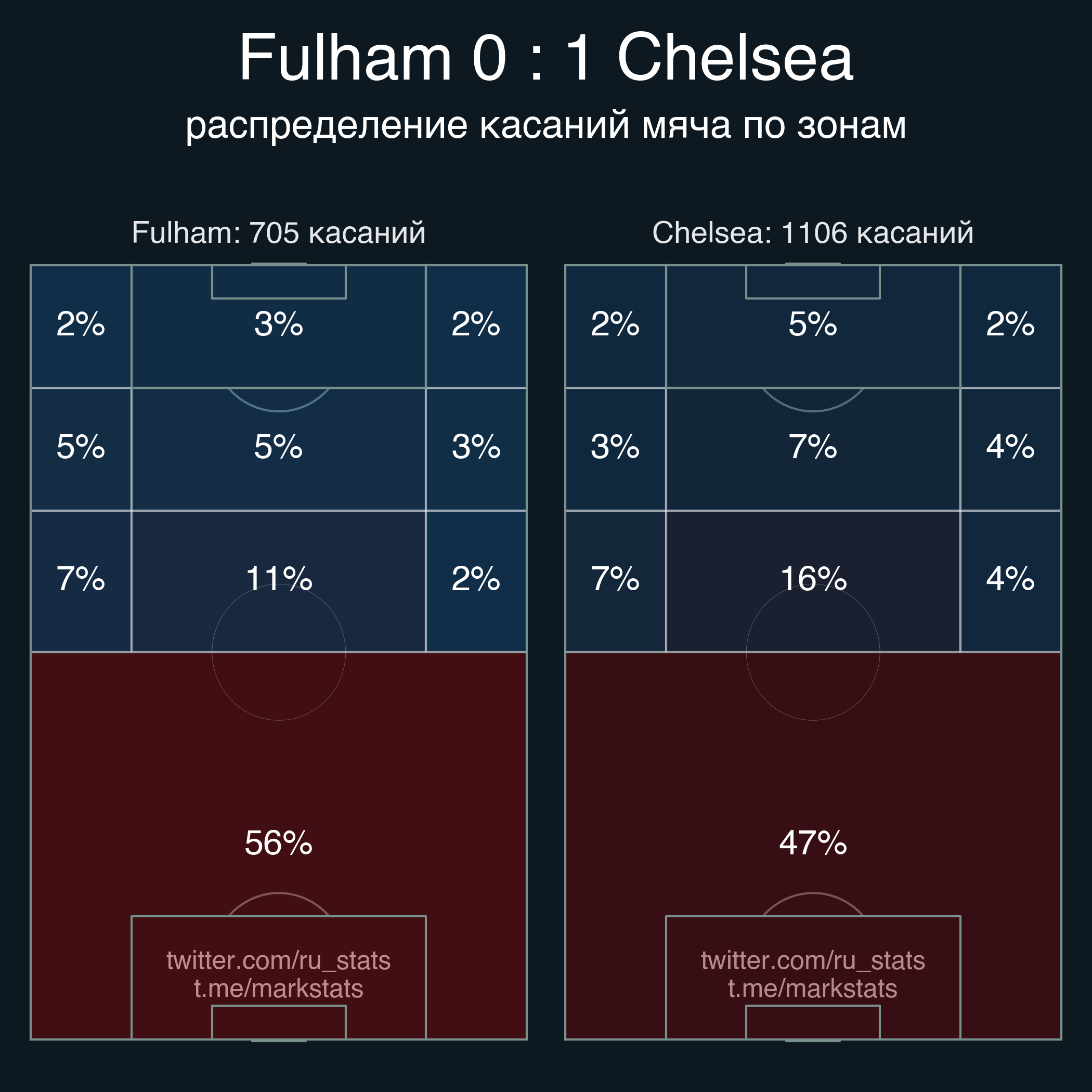
Task: Select Chelsea's left-flank 7% zone
Action: [x=615, y=578]
